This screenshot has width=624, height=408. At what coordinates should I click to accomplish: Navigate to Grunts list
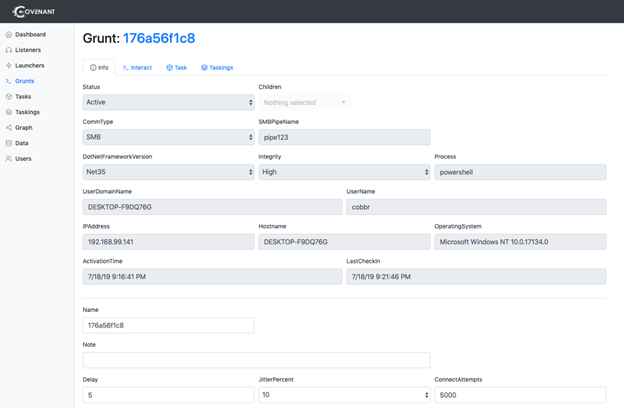click(x=25, y=81)
